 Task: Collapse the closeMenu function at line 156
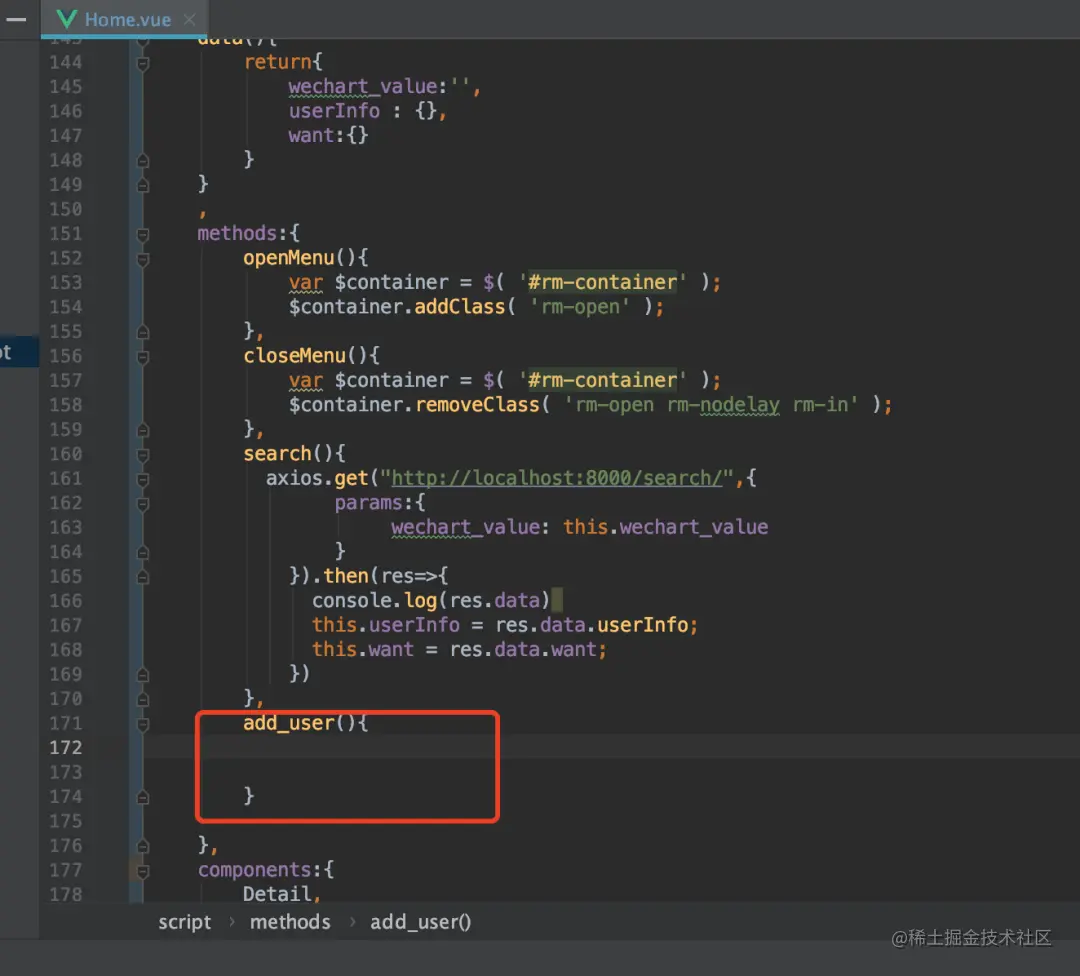click(x=143, y=357)
